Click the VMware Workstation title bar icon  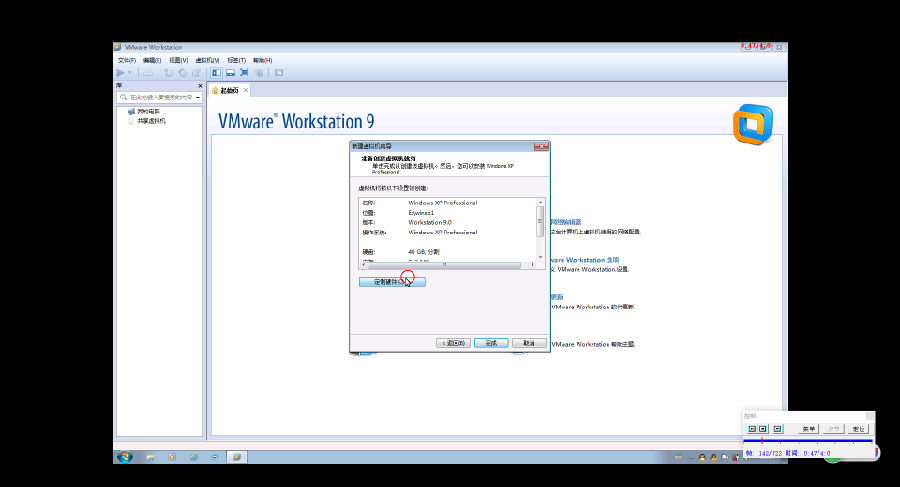(x=118, y=47)
